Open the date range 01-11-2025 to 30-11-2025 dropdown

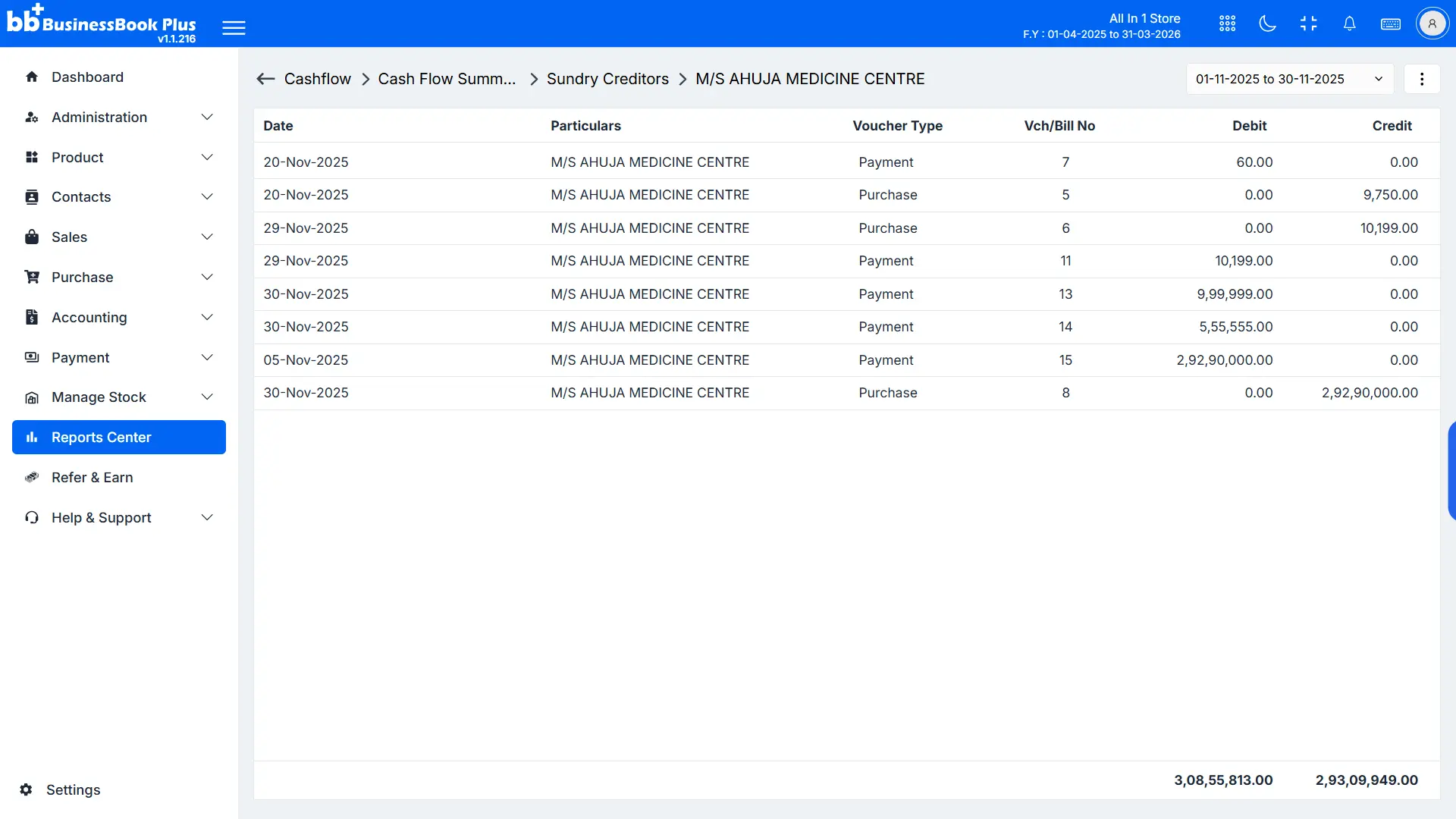pos(1289,79)
